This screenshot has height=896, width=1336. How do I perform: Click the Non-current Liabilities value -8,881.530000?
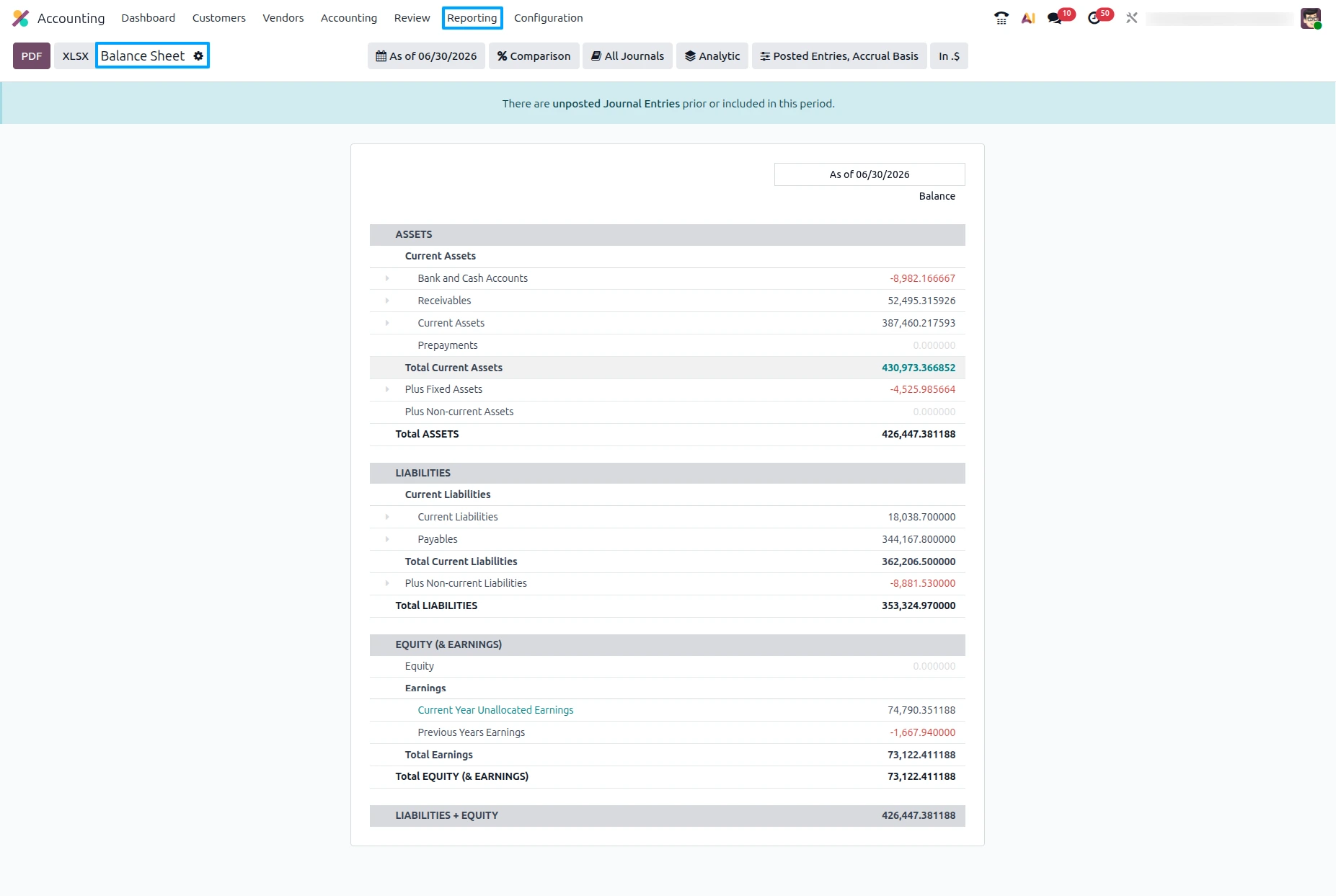[922, 583]
